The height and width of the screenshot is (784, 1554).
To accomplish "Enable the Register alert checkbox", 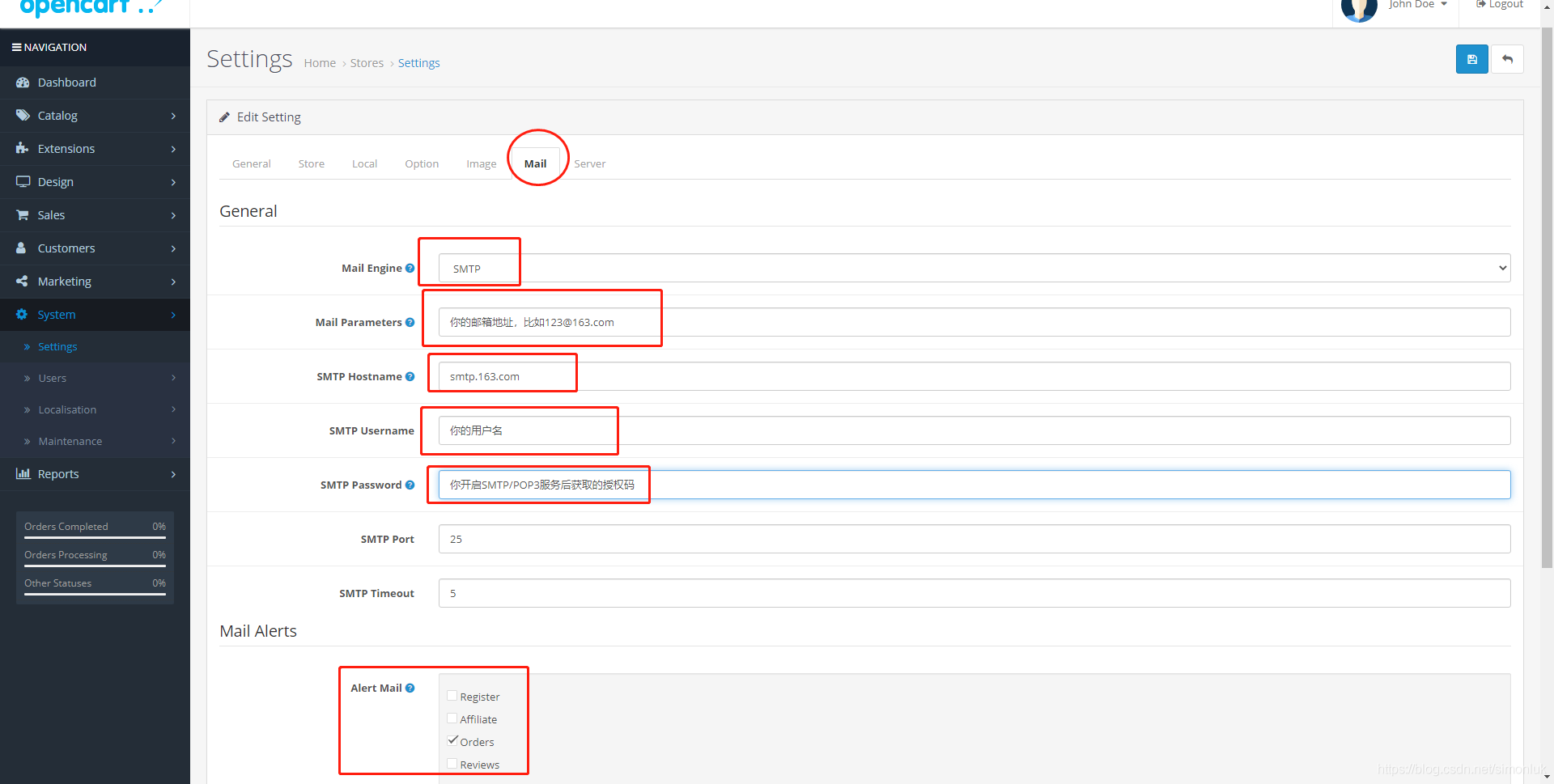I will click(452, 696).
